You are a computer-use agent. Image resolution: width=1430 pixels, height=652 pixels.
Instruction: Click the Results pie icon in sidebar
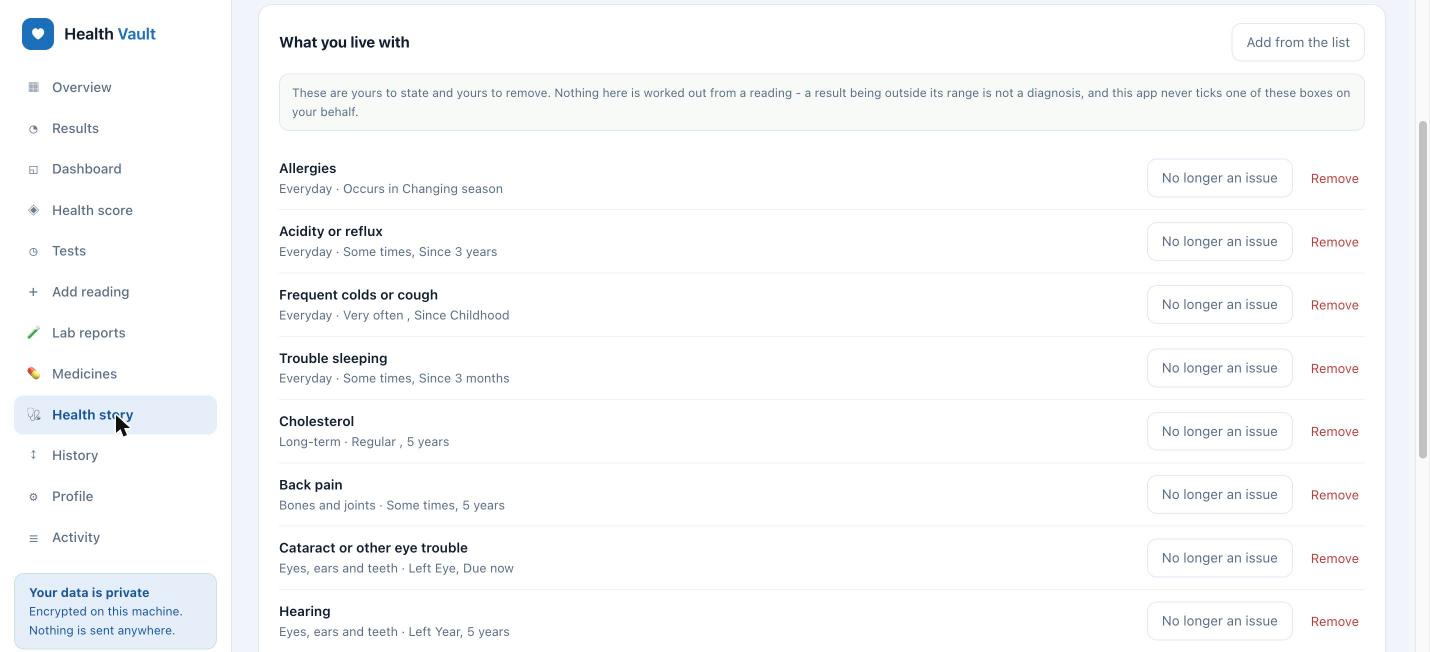pos(33,128)
